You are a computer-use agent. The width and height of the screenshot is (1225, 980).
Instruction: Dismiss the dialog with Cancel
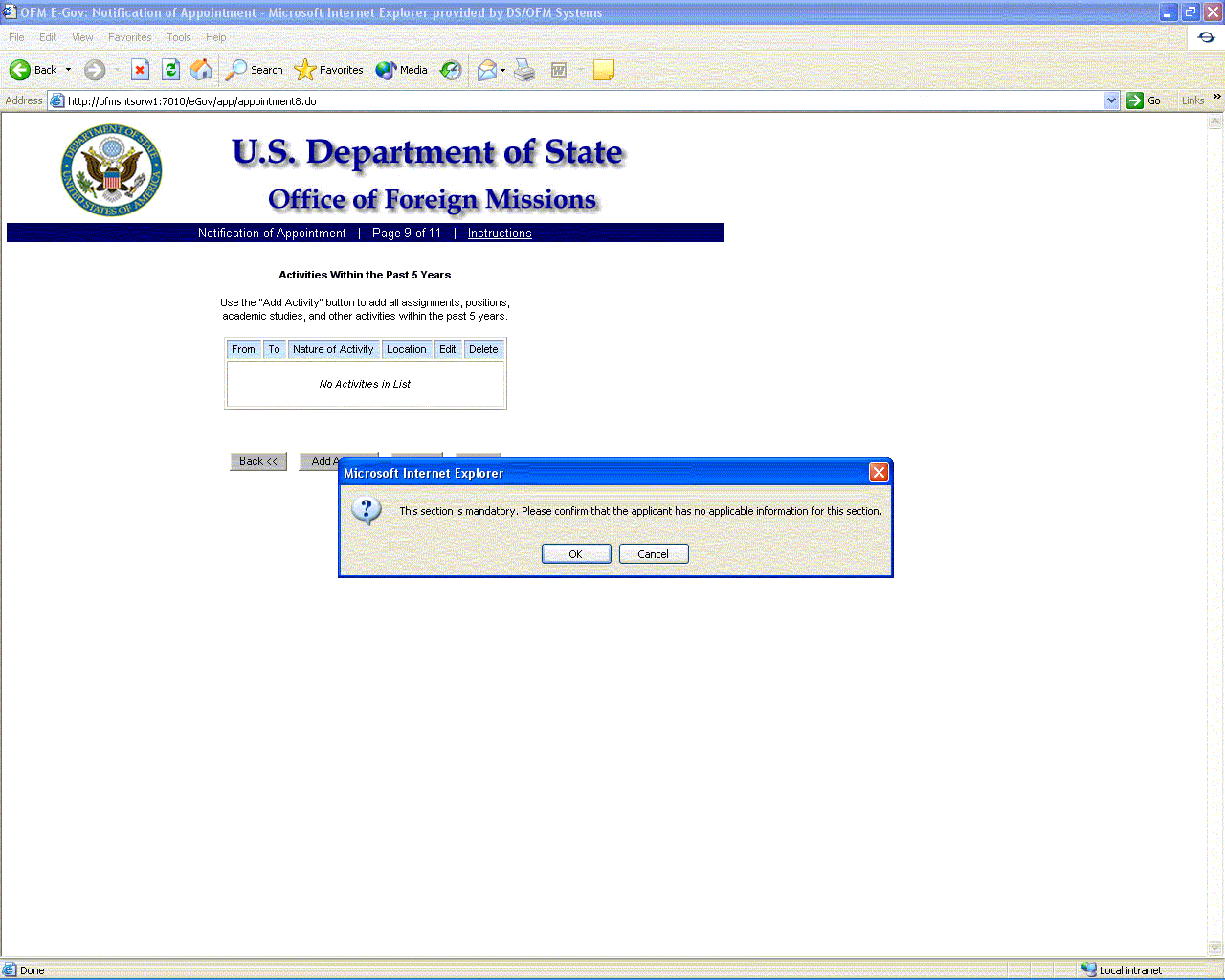[654, 554]
